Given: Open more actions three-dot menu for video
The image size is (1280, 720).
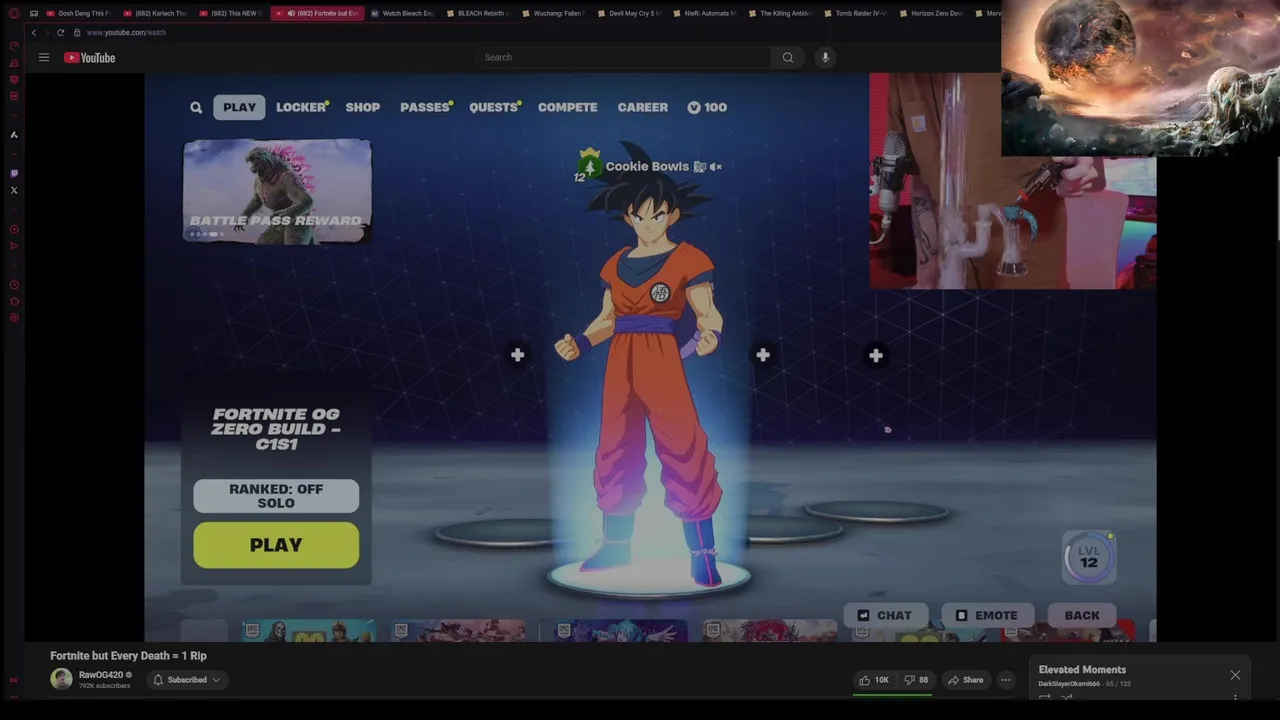Looking at the screenshot, I should pos(1006,680).
